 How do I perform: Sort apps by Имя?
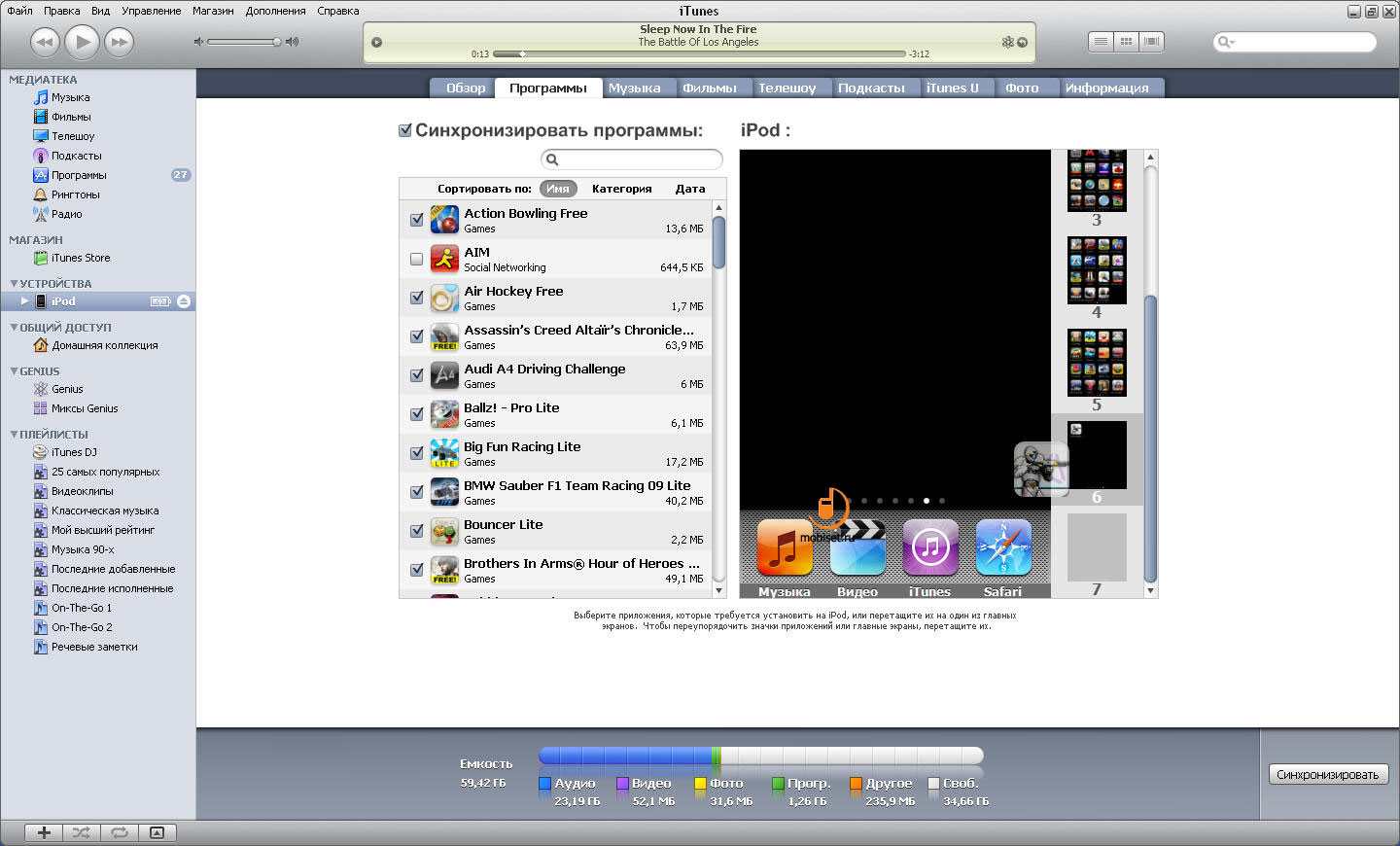pos(558,189)
